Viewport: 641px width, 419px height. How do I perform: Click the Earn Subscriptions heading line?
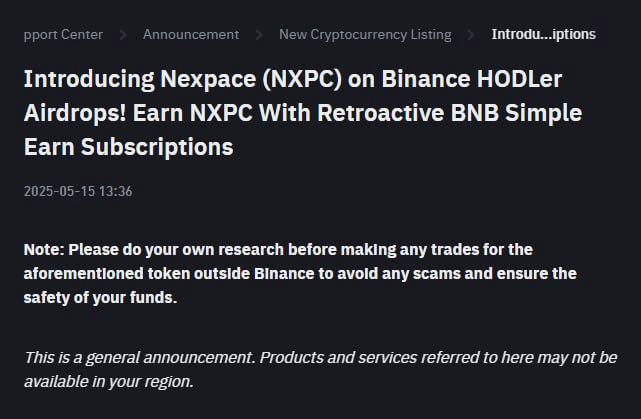coord(128,147)
